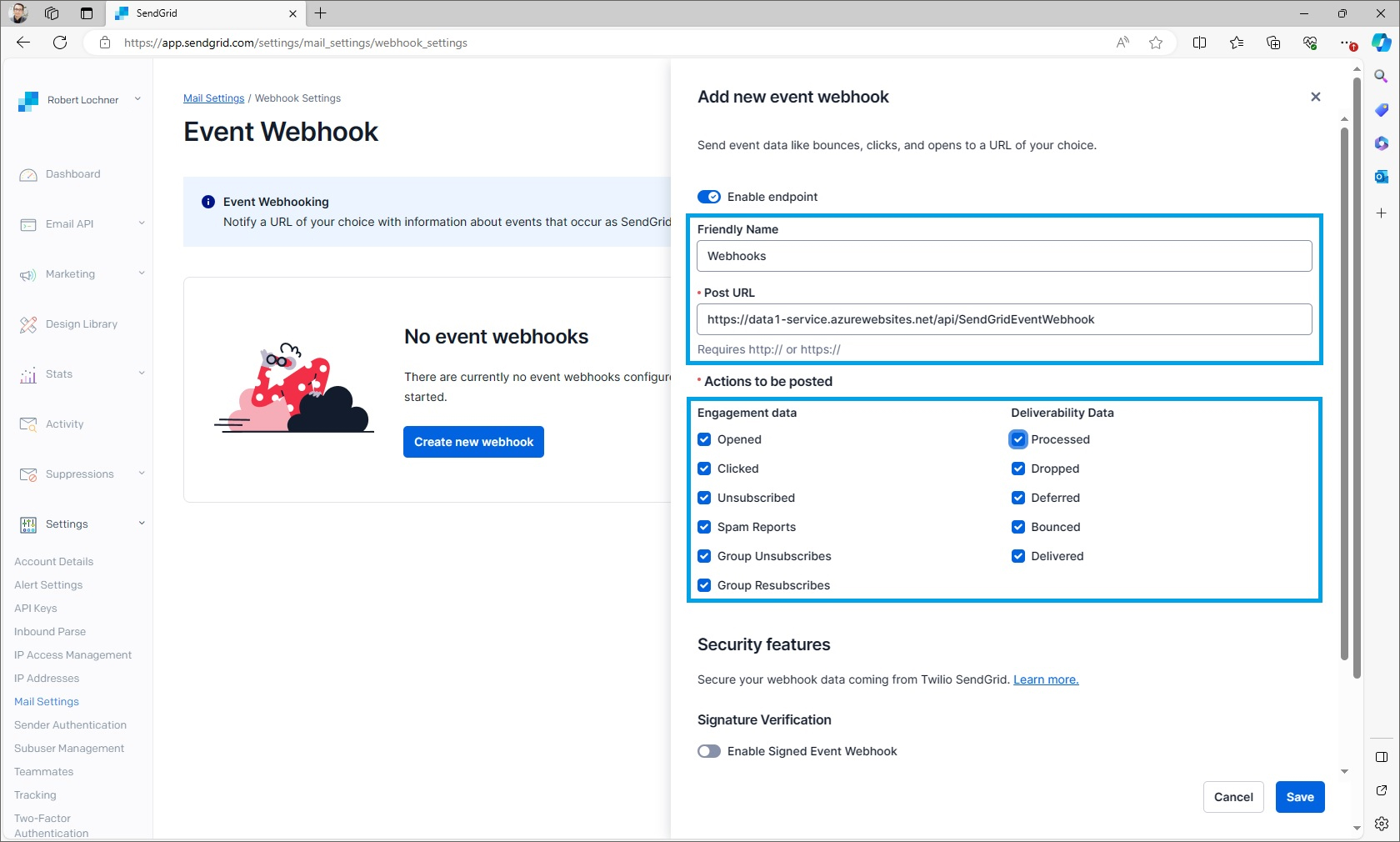Screen dimensions: 1400x842
Task: Open Account Details settings page
Action: point(53,562)
